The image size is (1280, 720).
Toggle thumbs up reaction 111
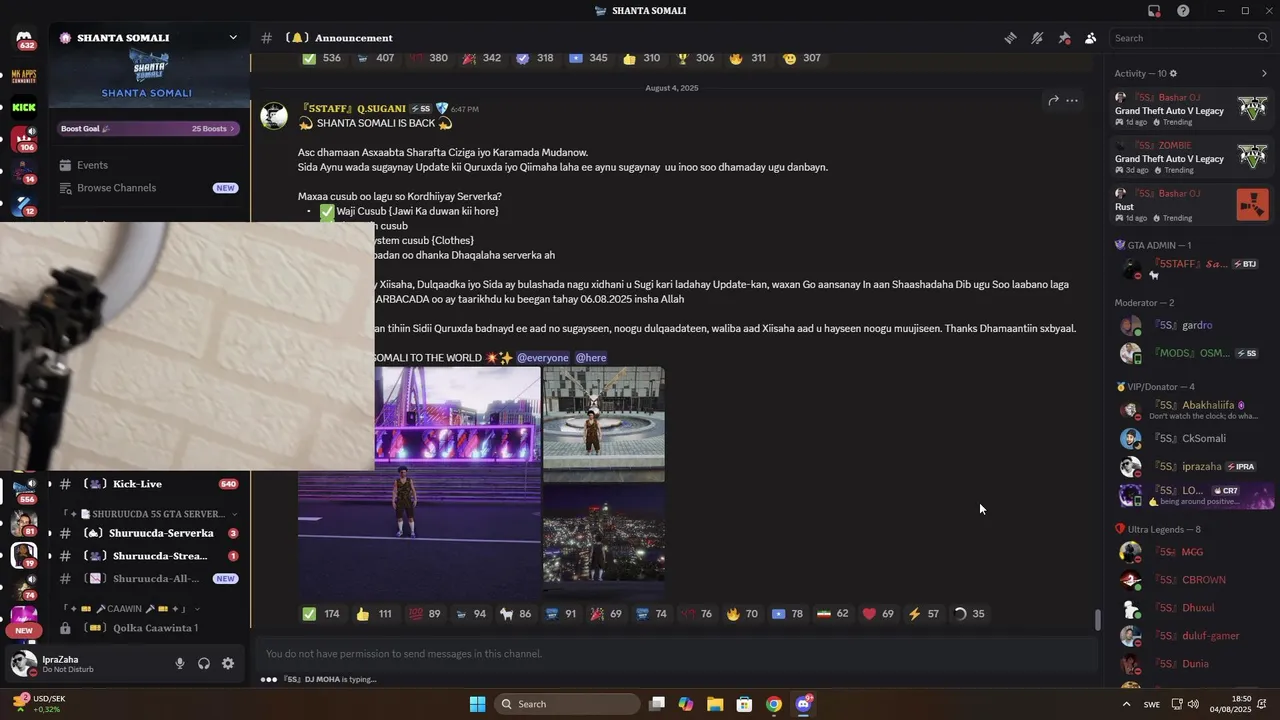tap(375, 614)
